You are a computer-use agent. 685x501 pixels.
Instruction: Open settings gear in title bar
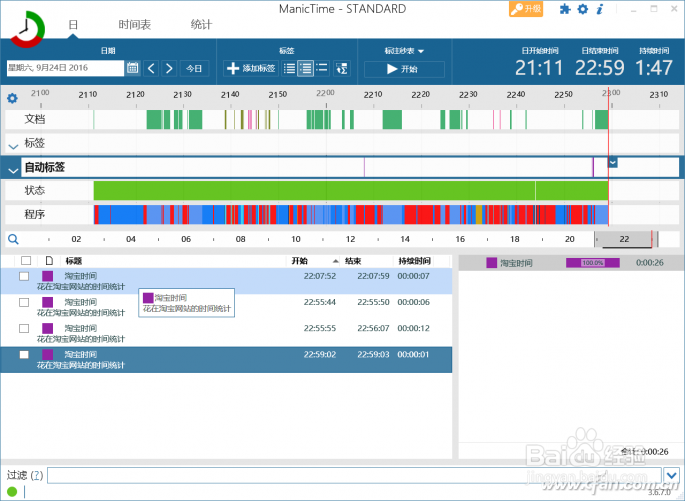pyautogui.click(x=583, y=9)
